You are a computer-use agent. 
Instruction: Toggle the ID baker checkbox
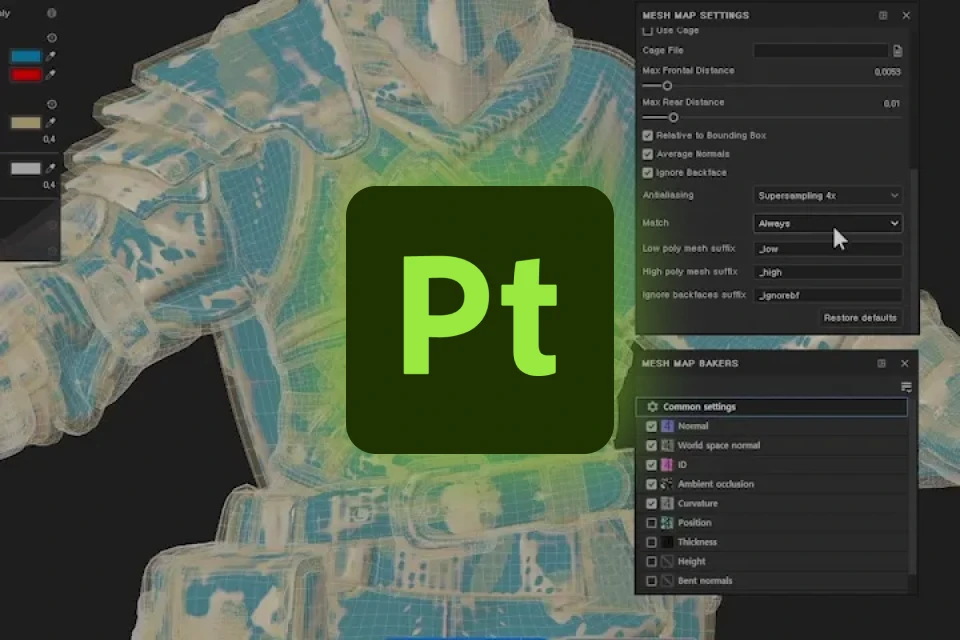point(651,465)
